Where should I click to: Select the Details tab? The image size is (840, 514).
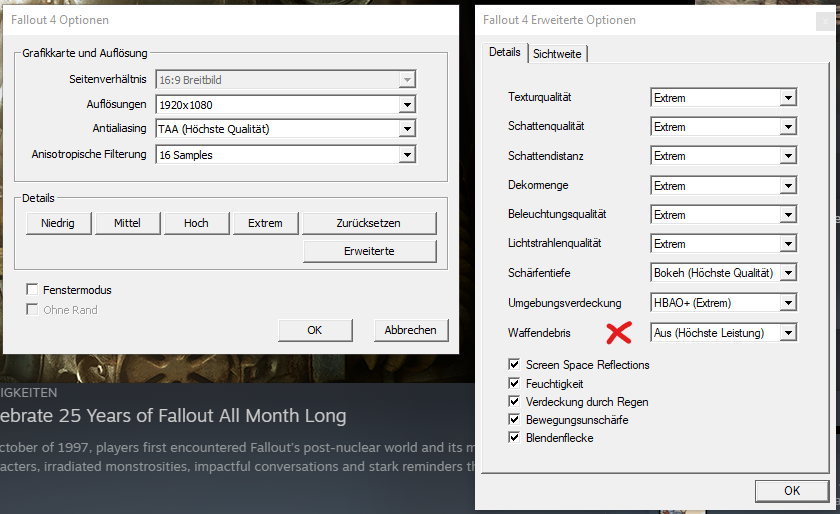(x=505, y=53)
